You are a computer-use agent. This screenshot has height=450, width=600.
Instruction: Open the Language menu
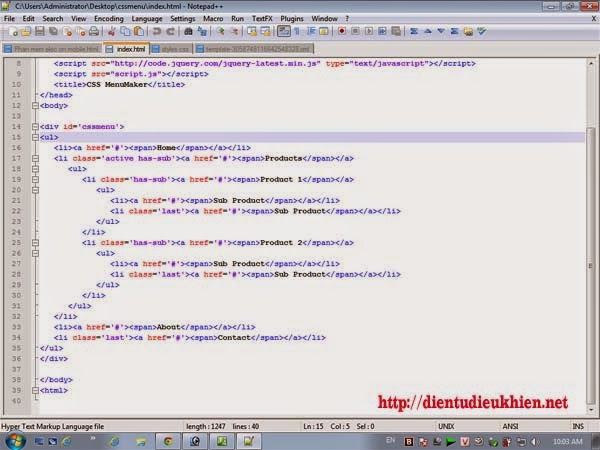[147, 19]
